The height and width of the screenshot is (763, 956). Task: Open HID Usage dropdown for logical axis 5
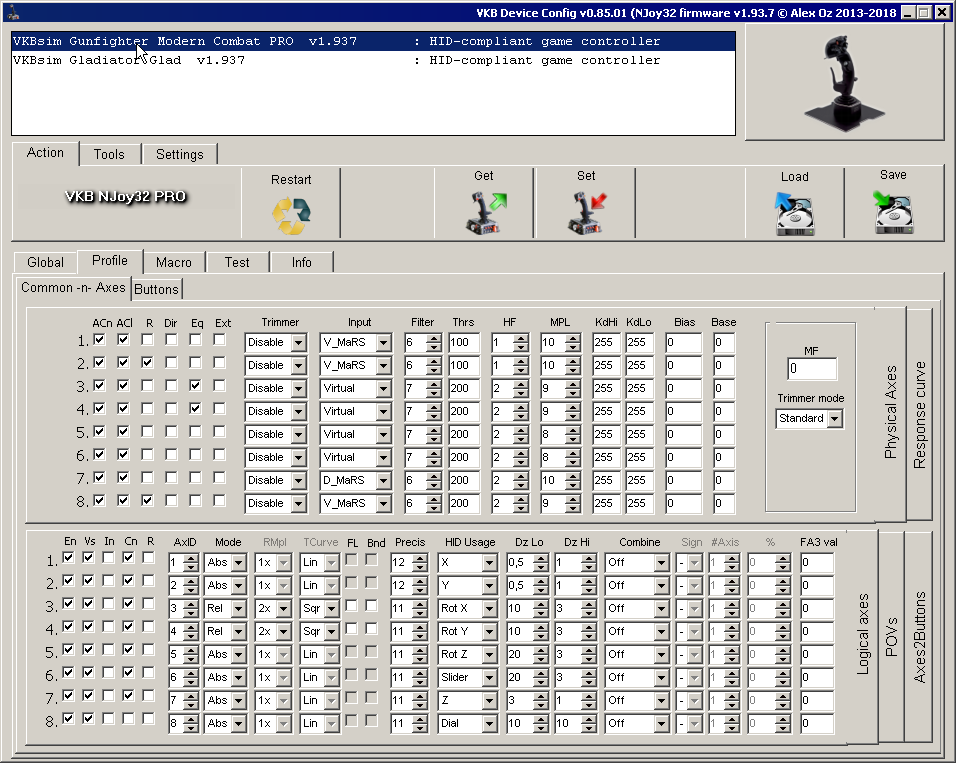pos(488,654)
